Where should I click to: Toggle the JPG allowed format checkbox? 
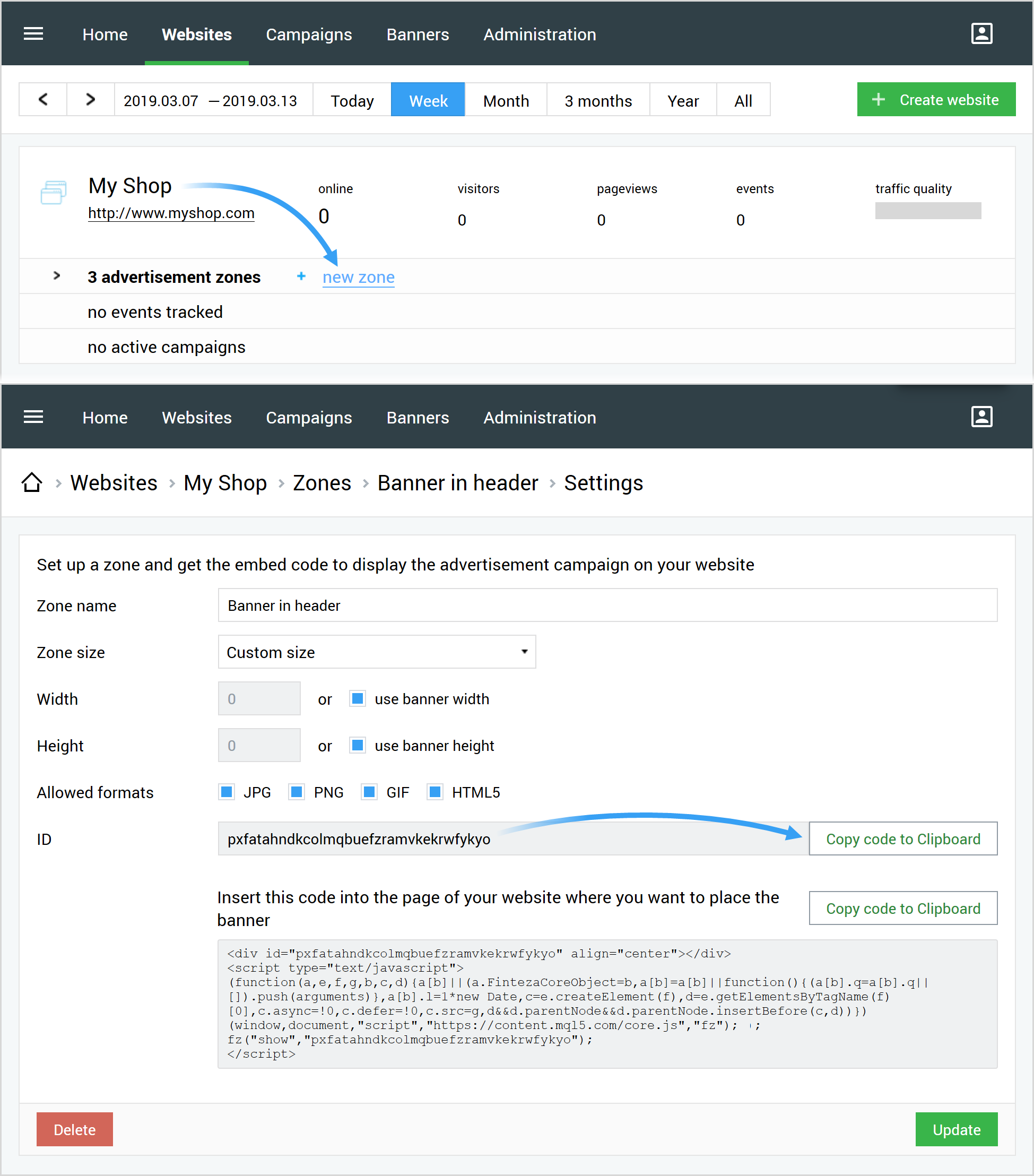(x=225, y=792)
